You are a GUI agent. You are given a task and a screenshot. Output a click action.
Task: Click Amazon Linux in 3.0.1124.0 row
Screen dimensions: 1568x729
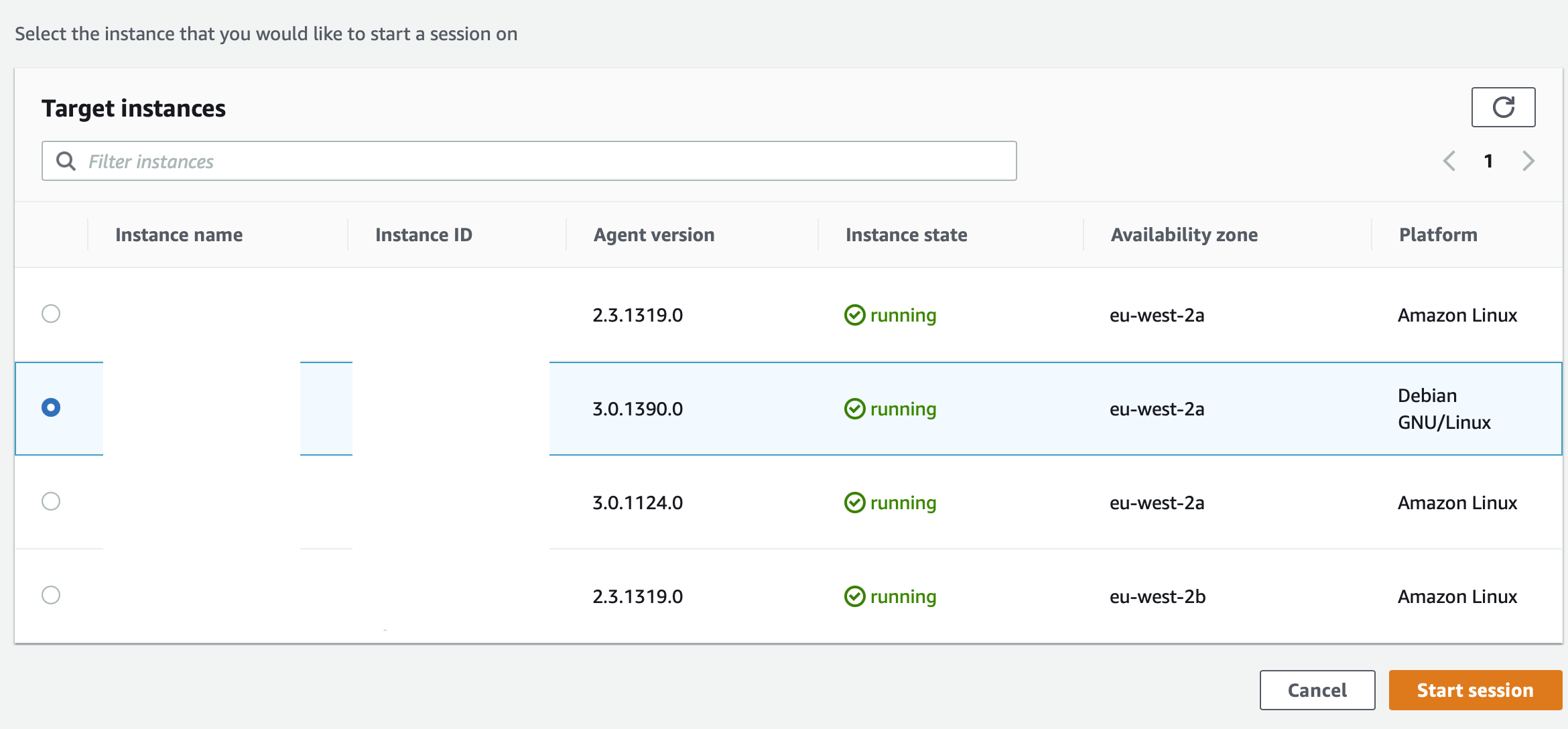click(1457, 503)
